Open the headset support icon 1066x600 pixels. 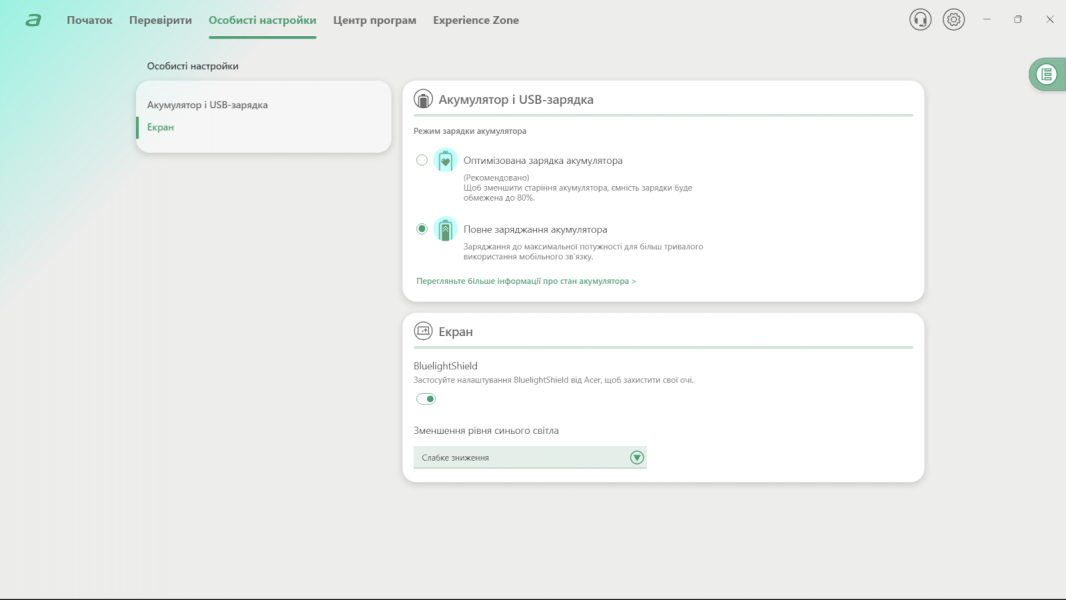tap(920, 20)
